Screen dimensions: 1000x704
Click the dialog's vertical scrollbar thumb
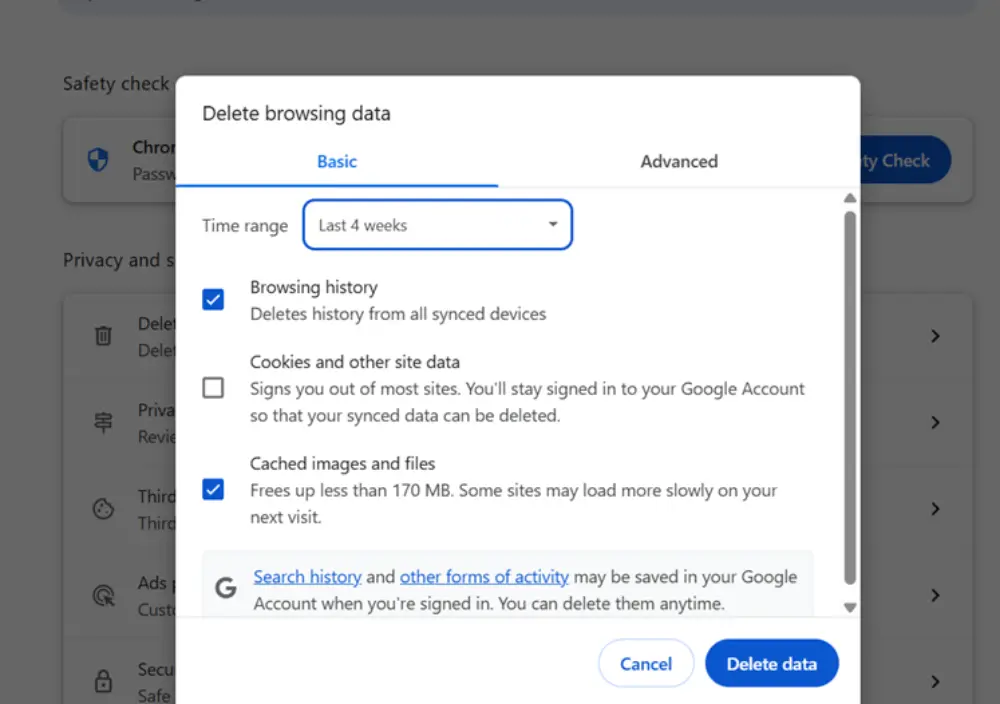click(850, 395)
